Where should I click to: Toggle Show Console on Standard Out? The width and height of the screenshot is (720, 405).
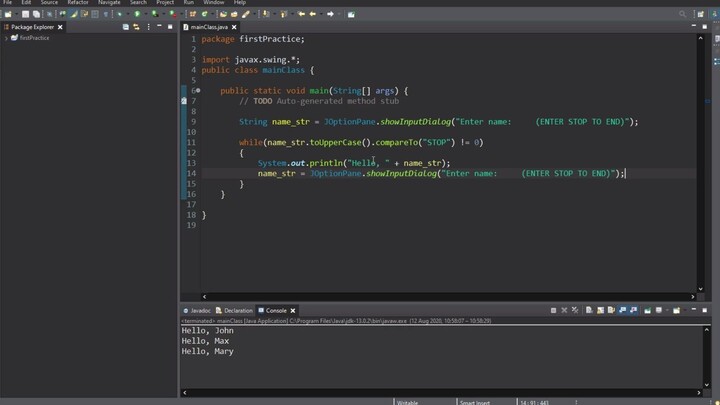(623, 310)
